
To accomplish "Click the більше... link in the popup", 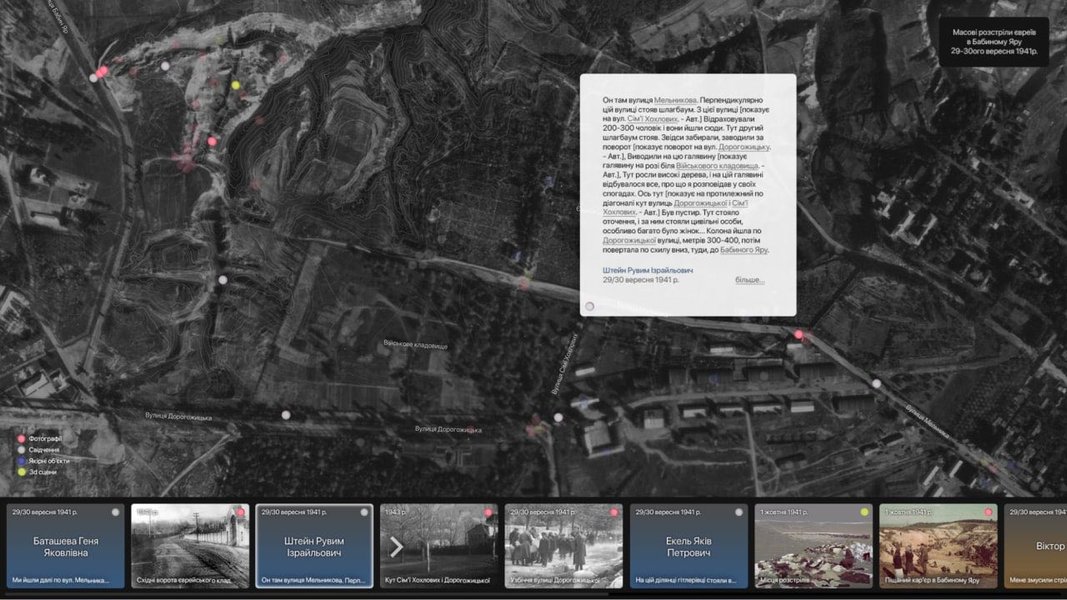I will [749, 280].
